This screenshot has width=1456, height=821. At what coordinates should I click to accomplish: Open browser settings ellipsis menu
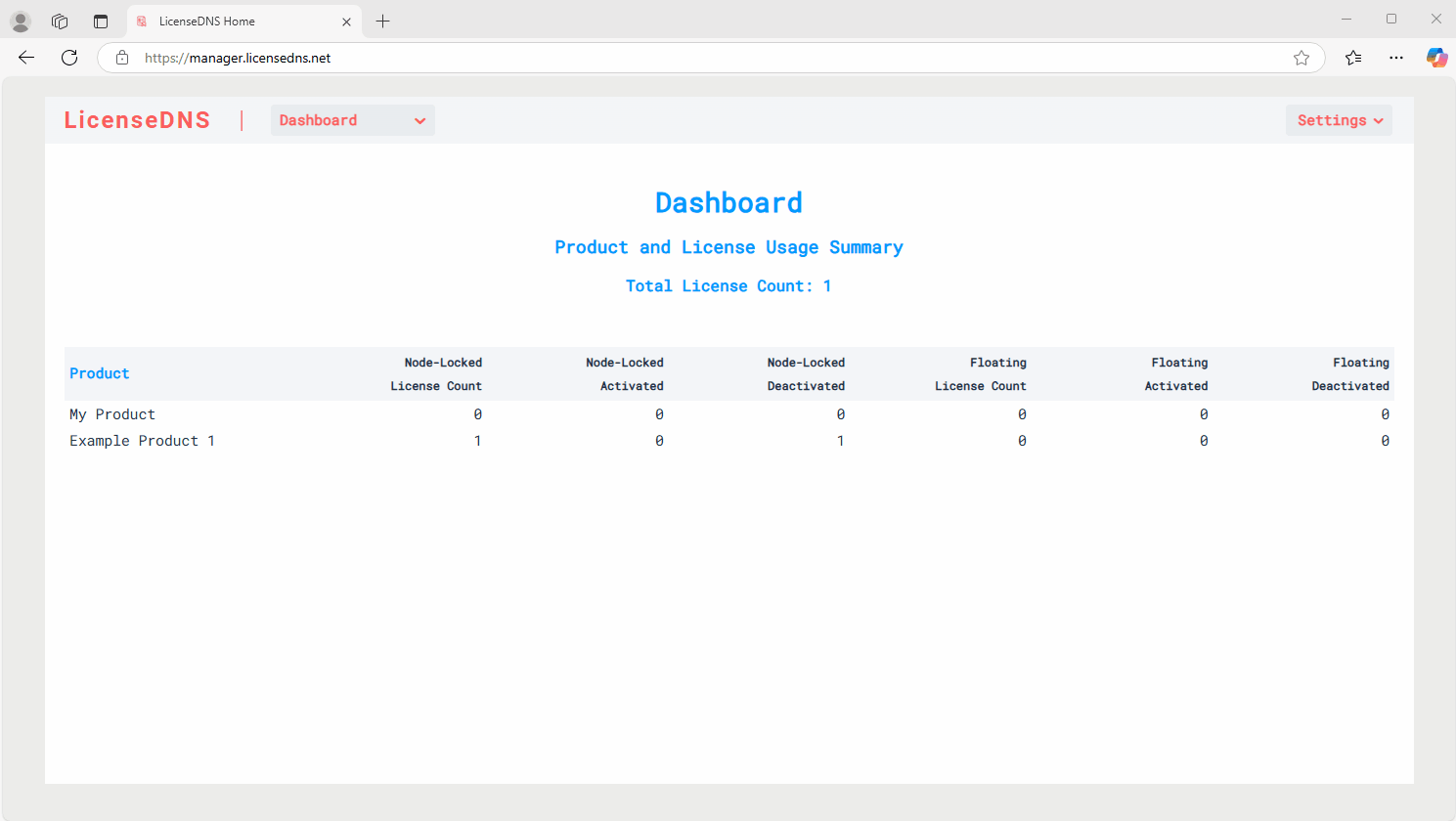click(1396, 58)
